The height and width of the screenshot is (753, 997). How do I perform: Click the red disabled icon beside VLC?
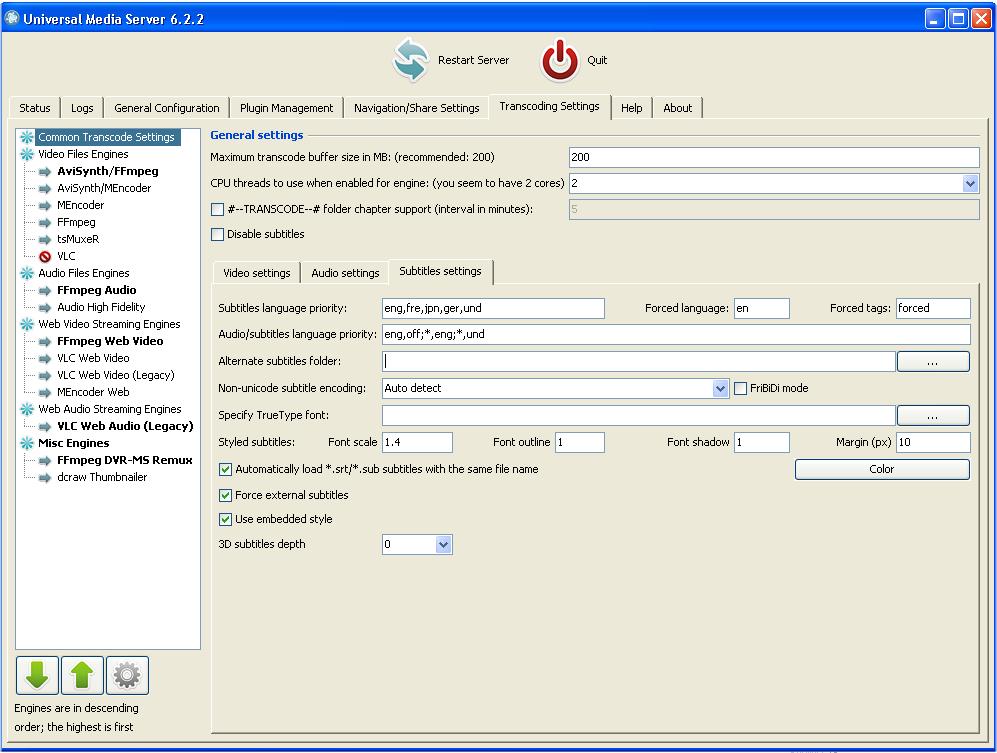(45, 256)
